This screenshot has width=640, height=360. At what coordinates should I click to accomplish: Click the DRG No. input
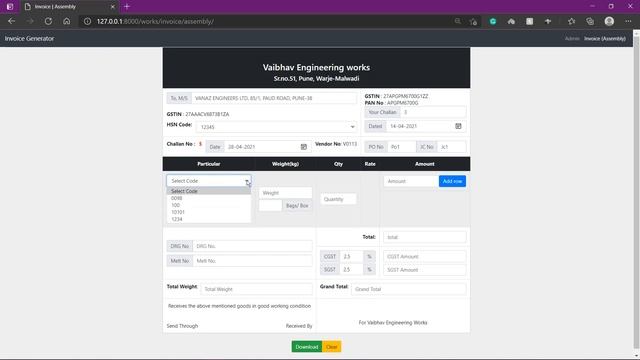[x=252, y=246]
